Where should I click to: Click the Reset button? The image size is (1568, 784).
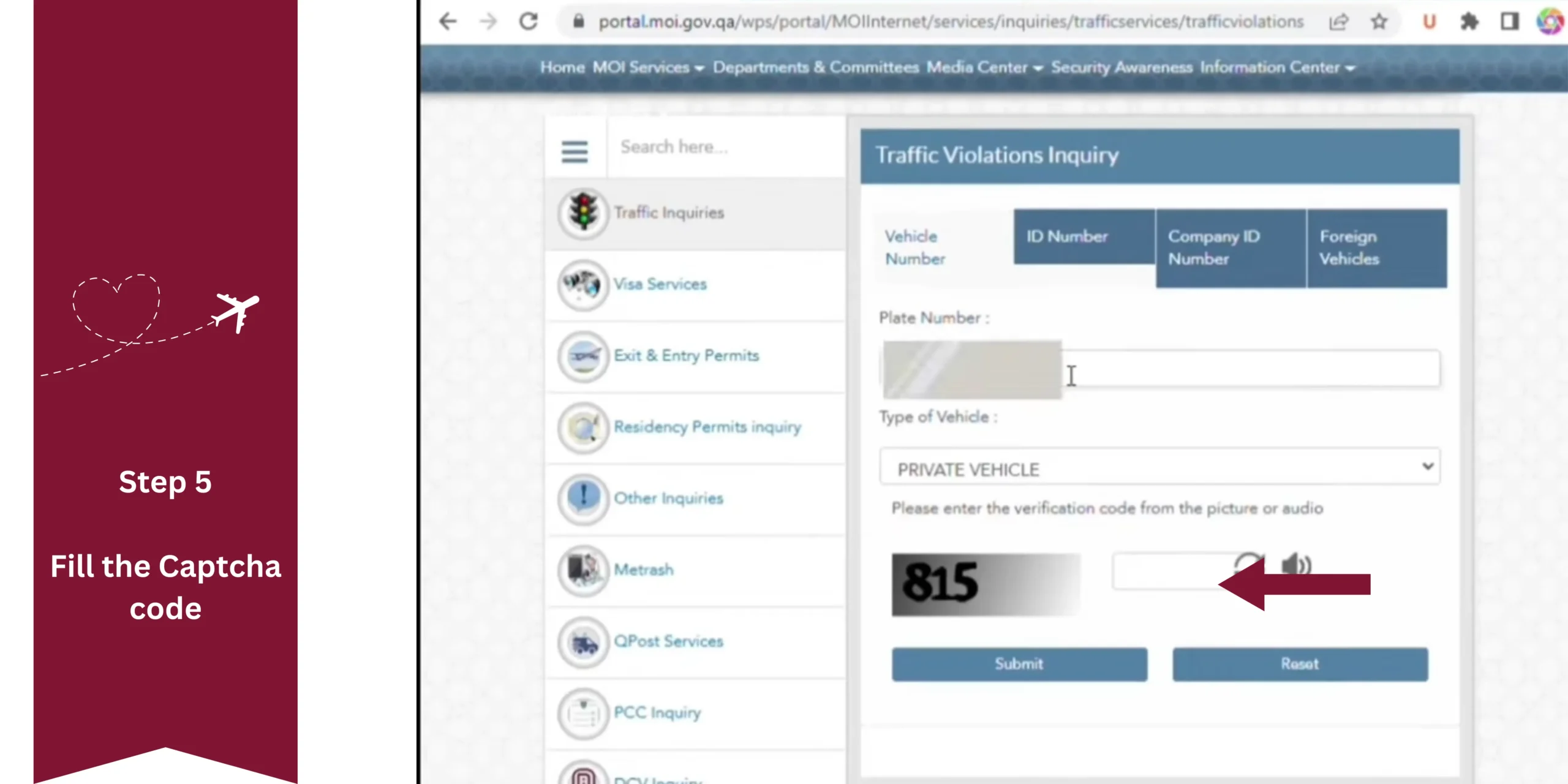pos(1300,663)
